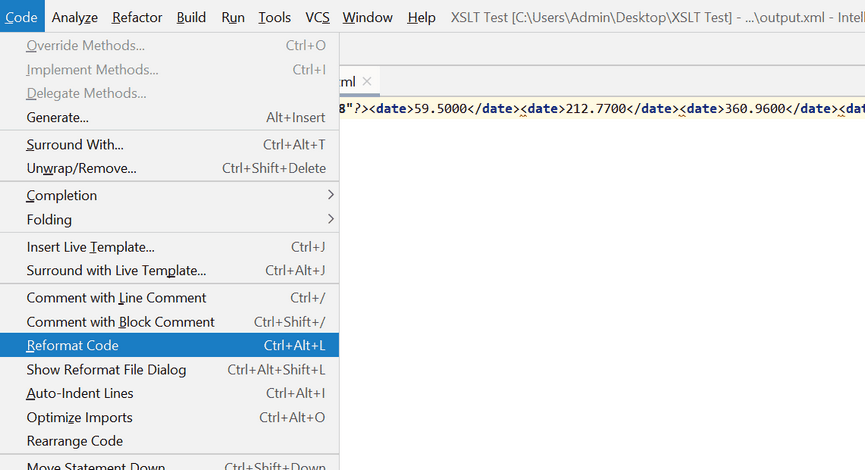The height and width of the screenshot is (470, 865).
Task: Open the Build menu
Action: [x=191, y=17]
